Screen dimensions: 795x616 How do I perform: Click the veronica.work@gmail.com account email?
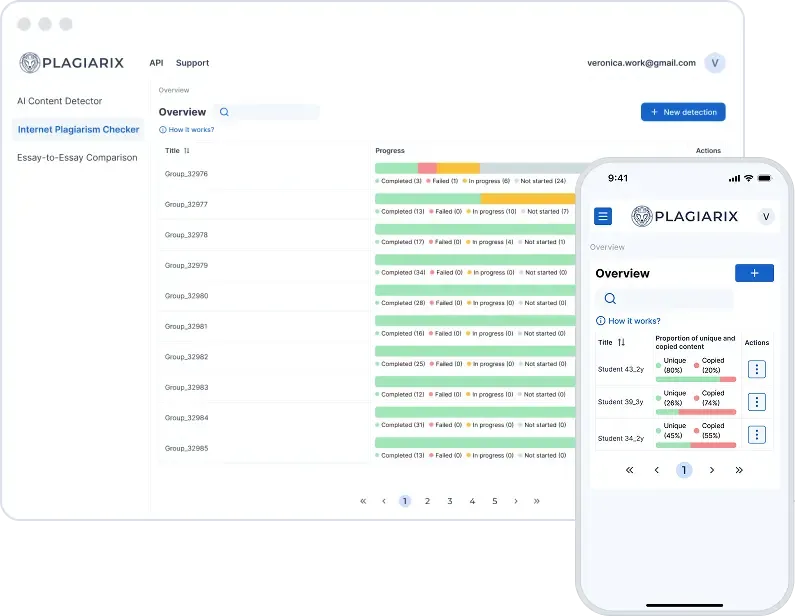pyautogui.click(x=641, y=63)
